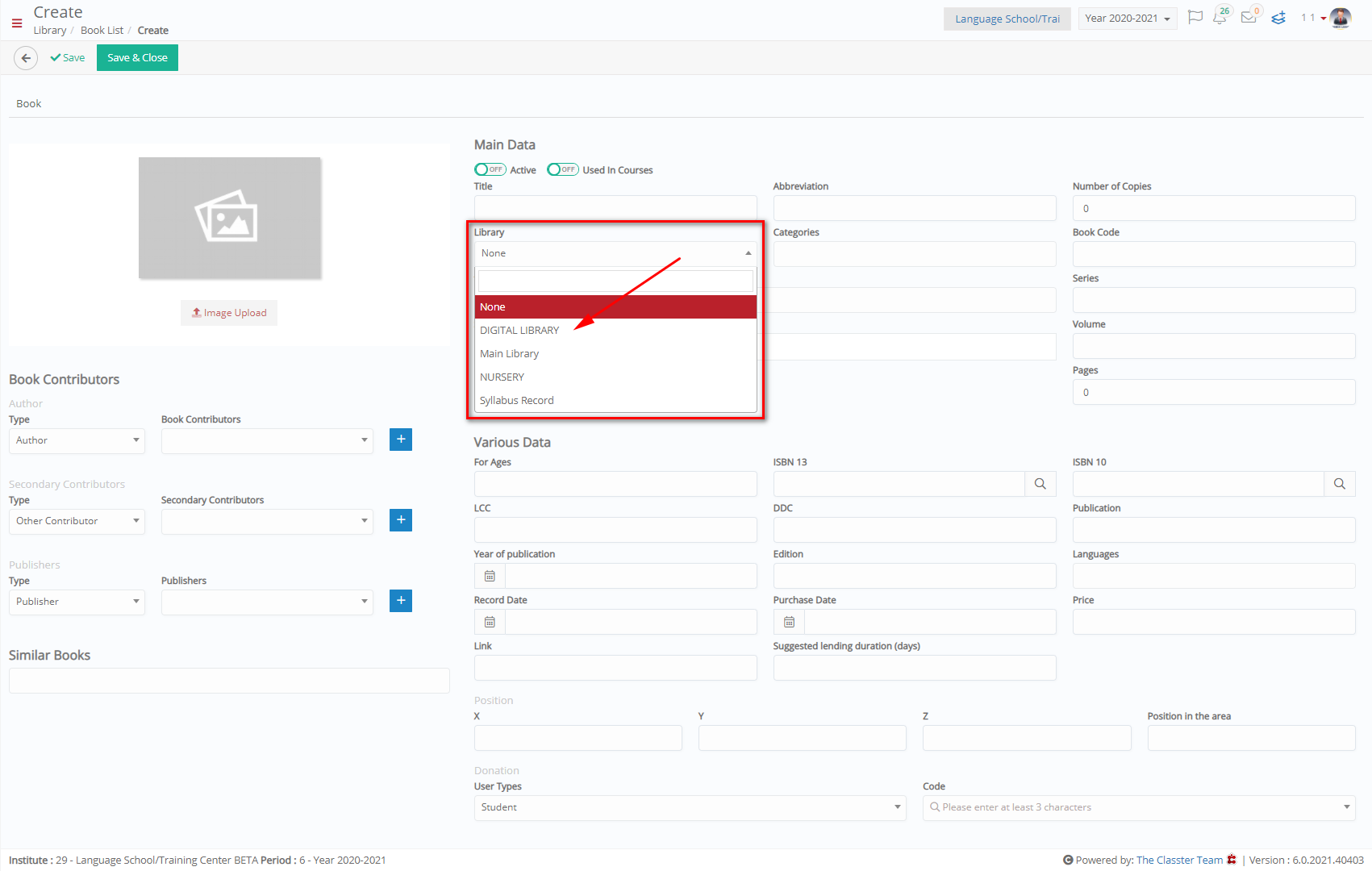Open the donation Code dropdown
This screenshot has height=871, width=1372.
tap(1139, 807)
